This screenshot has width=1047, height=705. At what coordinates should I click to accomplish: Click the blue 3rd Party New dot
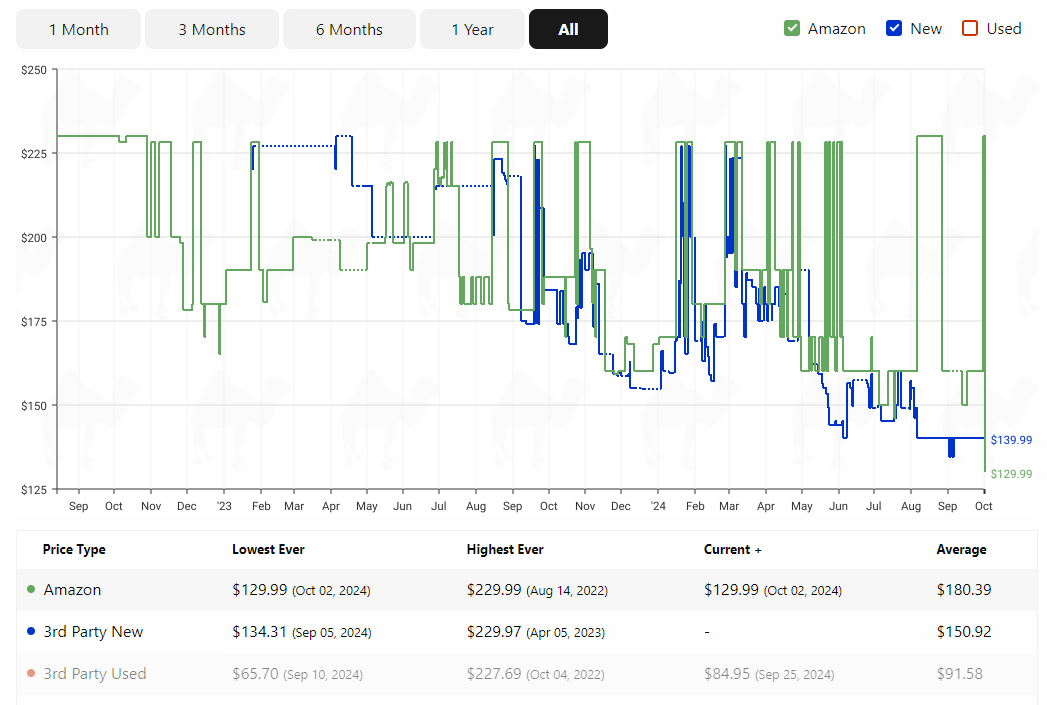[31, 631]
